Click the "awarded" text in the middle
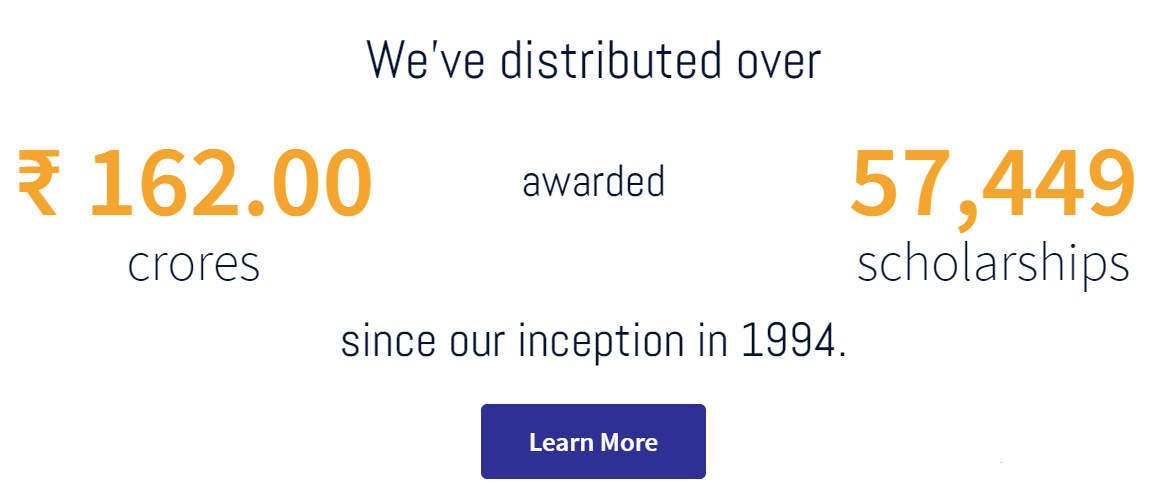The height and width of the screenshot is (497, 1155). pyautogui.click(x=593, y=182)
